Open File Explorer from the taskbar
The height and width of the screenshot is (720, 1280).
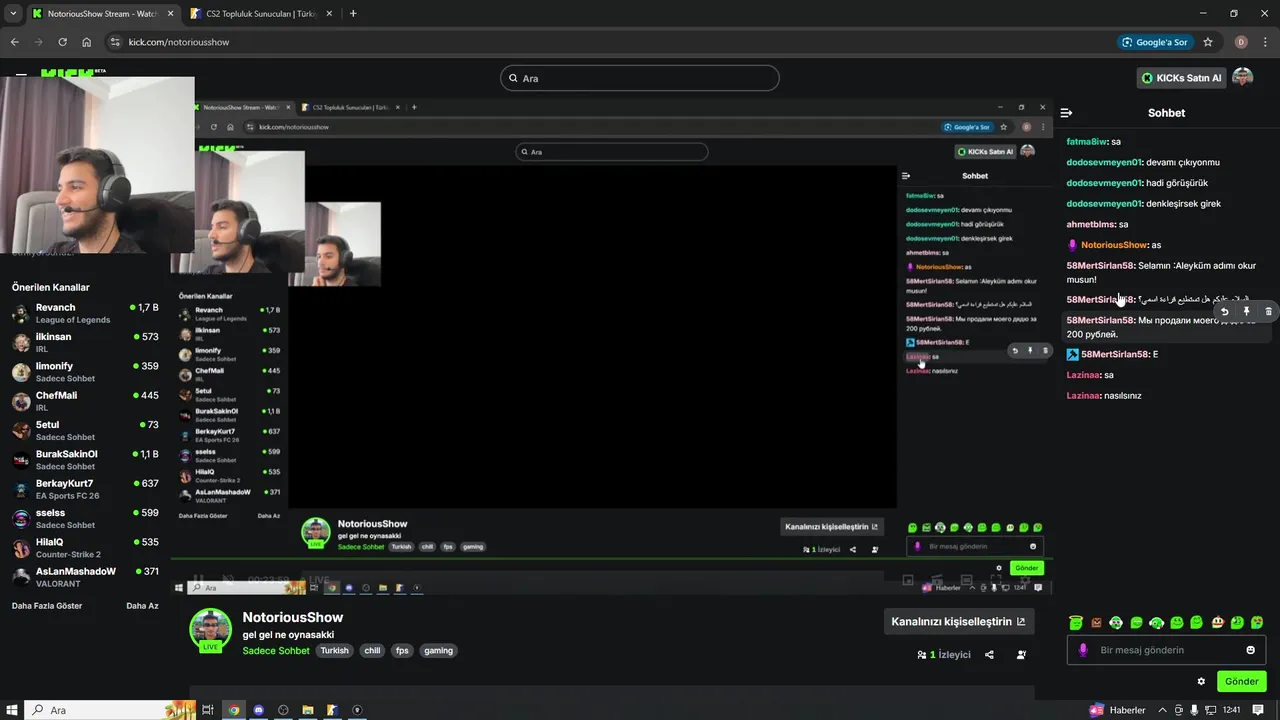[x=308, y=710]
